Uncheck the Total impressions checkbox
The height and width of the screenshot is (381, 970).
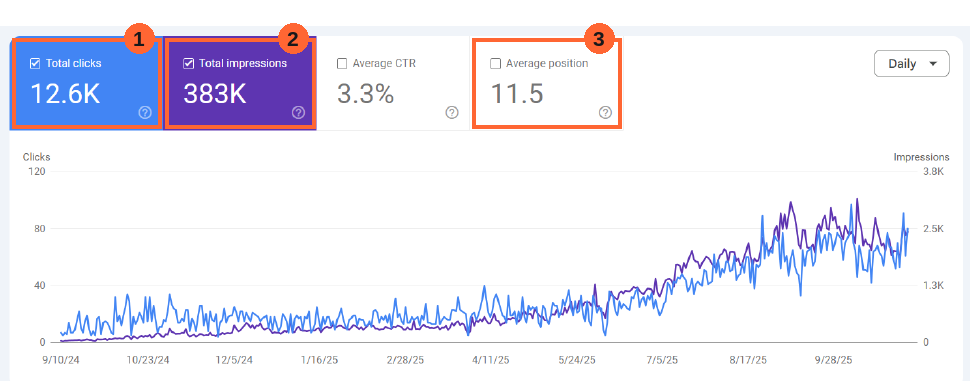pyautogui.click(x=189, y=63)
